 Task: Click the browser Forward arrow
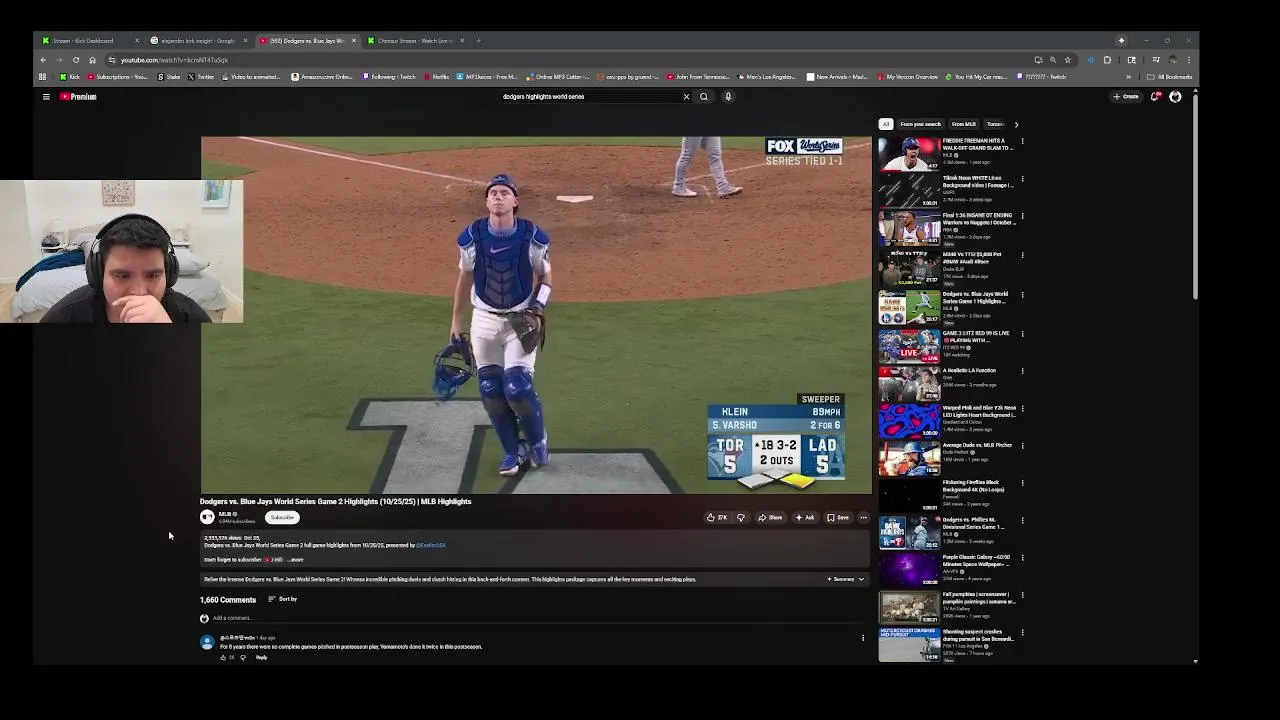[59, 60]
